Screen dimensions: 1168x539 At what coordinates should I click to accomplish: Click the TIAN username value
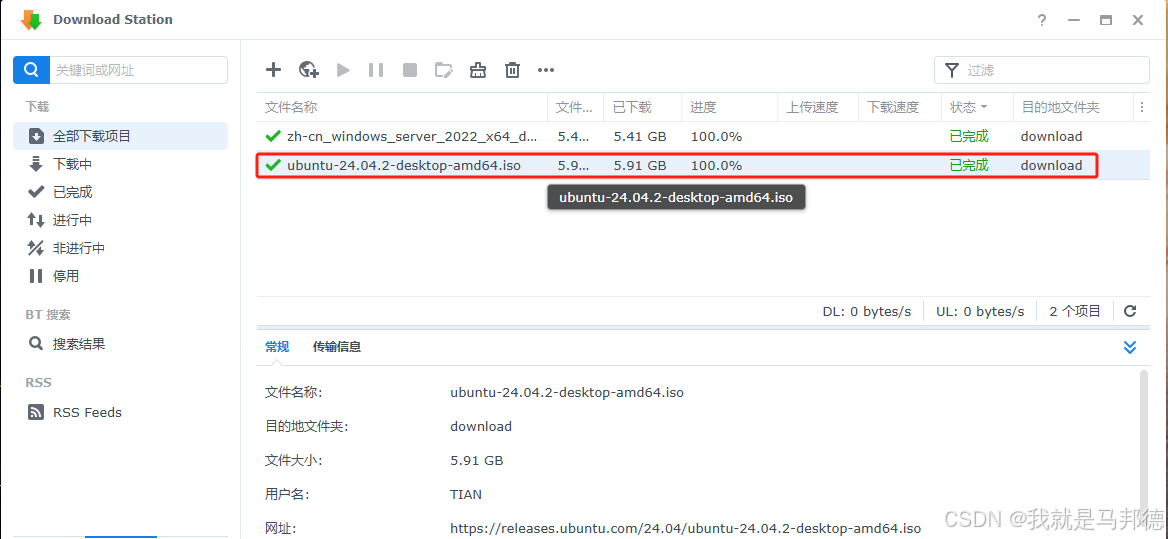(466, 494)
